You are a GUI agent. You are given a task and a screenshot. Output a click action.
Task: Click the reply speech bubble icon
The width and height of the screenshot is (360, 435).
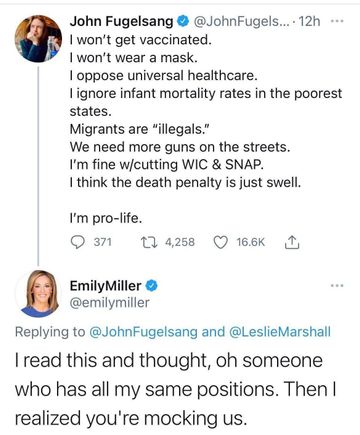coord(78,242)
